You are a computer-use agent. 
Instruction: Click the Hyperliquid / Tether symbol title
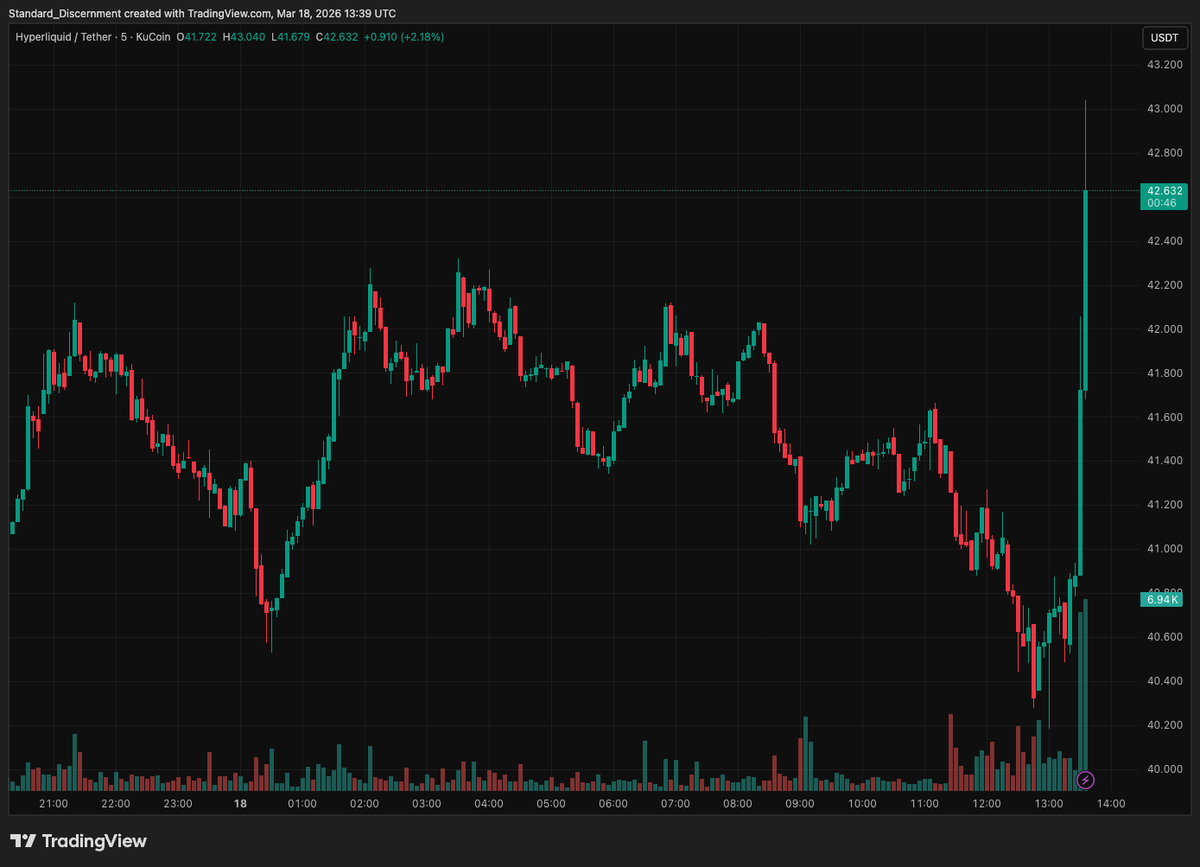[62, 37]
